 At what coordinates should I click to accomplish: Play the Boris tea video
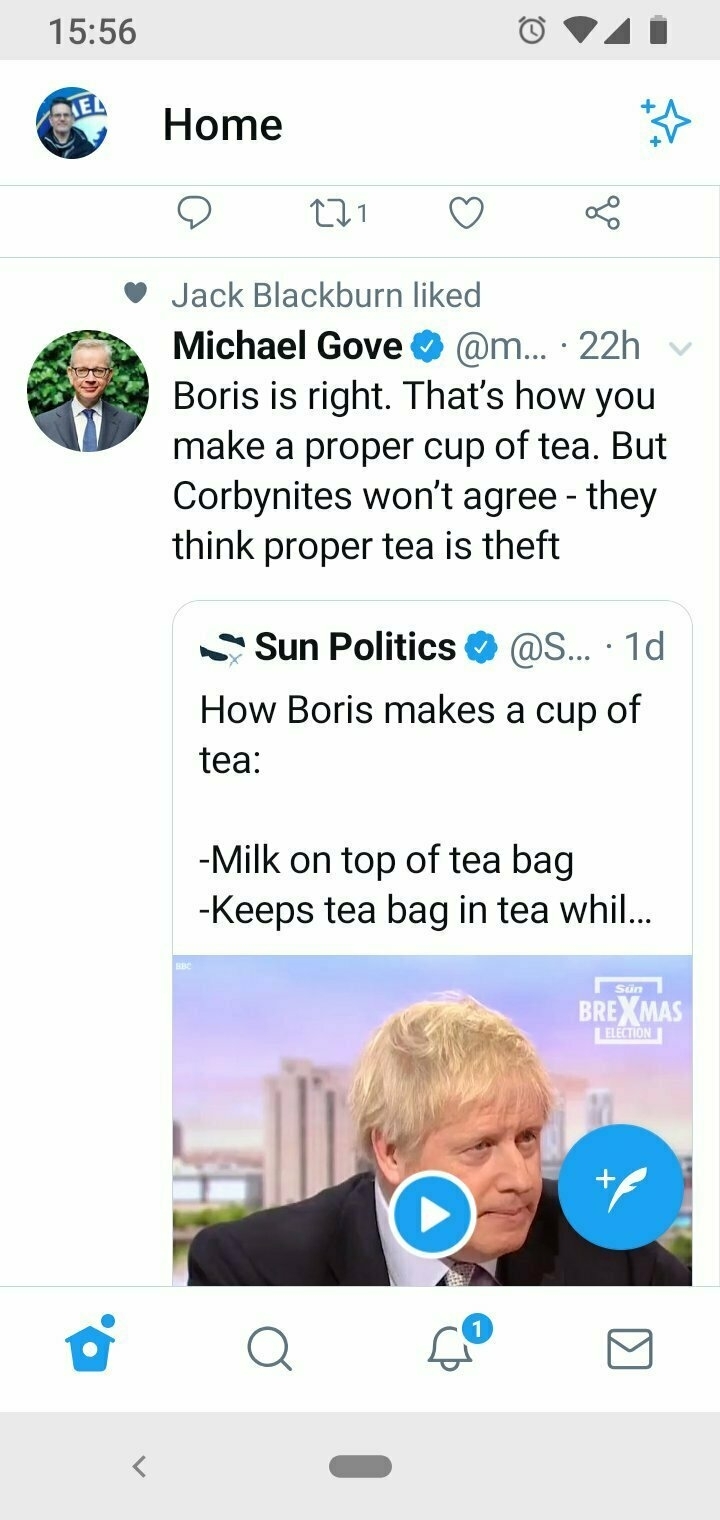click(x=432, y=1215)
